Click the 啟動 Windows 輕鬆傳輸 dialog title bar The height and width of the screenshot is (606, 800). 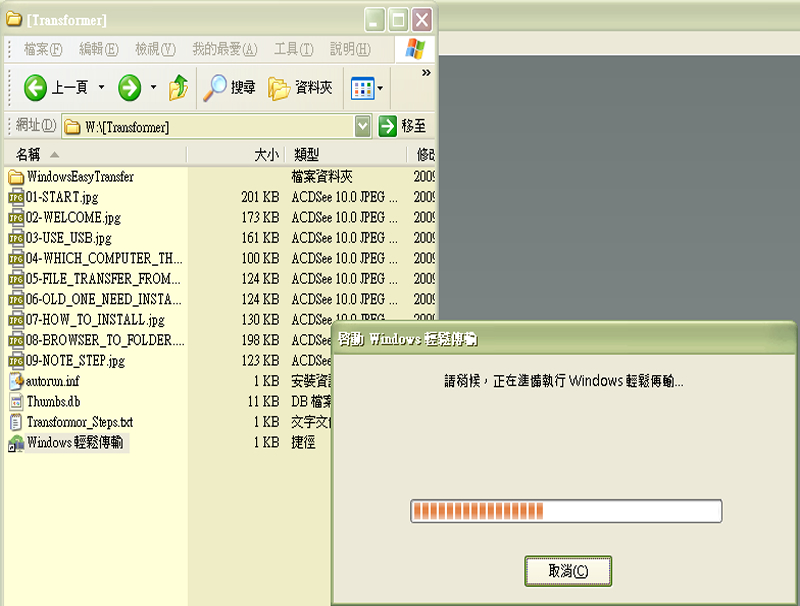563,339
